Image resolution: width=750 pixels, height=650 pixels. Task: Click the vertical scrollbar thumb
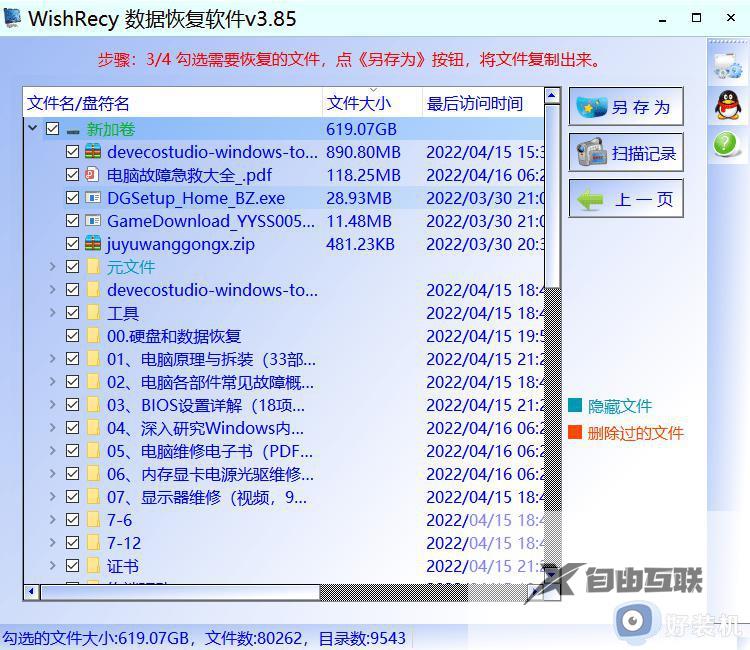tap(552, 196)
